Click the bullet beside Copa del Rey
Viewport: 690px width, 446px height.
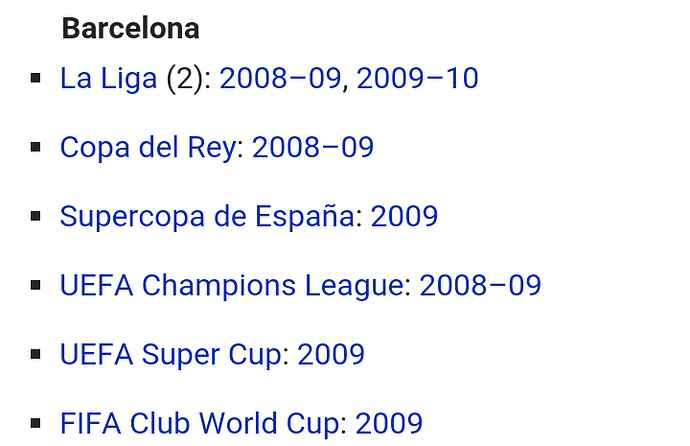(x=36, y=147)
